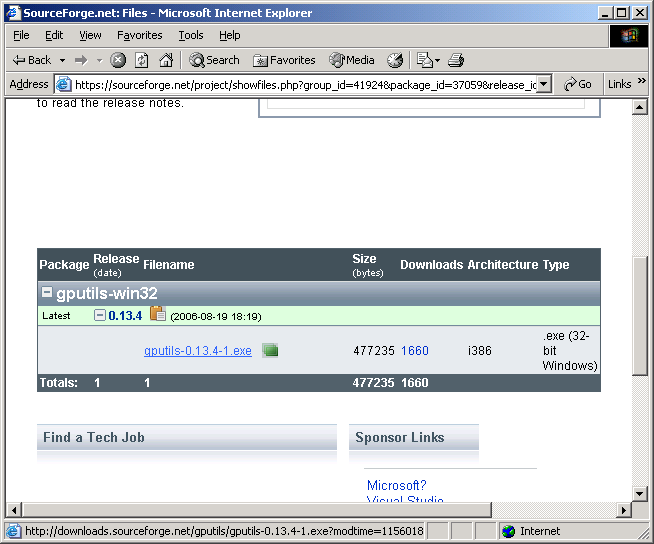This screenshot has height=544, width=654.
Task: Open the 0.13.4 release link
Action: point(125,316)
